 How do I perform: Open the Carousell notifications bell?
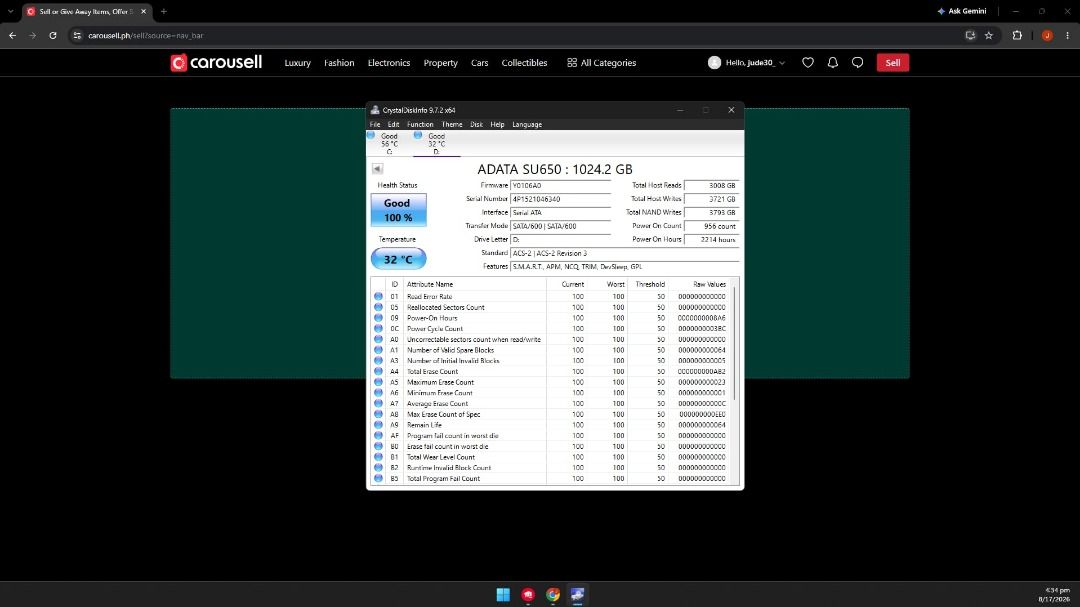(x=833, y=63)
